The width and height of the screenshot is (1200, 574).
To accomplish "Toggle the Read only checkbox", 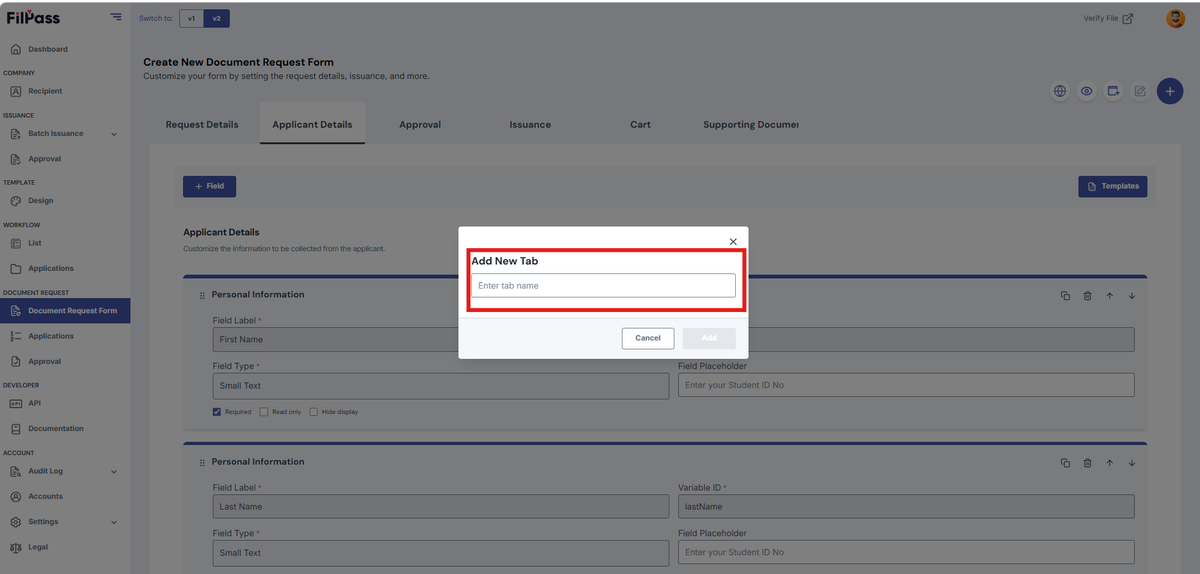I will pos(264,412).
